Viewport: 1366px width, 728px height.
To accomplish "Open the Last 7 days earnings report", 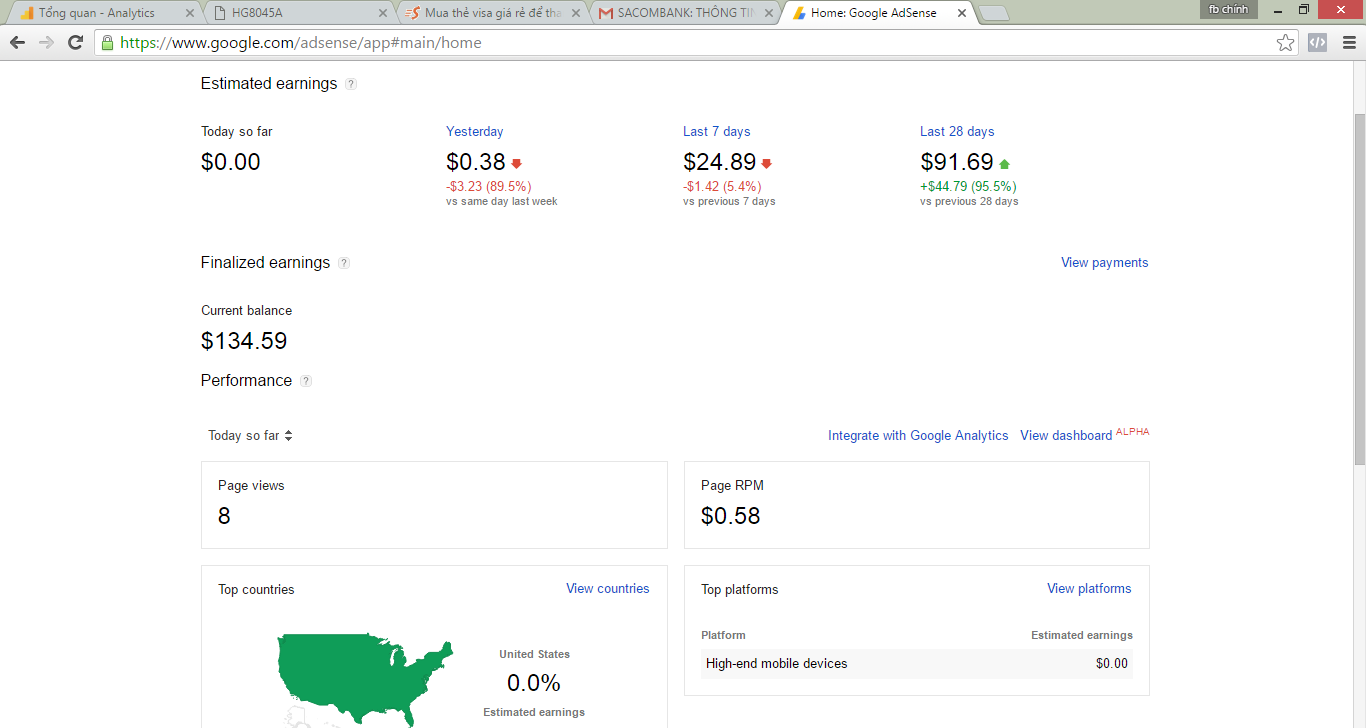I will pos(716,132).
